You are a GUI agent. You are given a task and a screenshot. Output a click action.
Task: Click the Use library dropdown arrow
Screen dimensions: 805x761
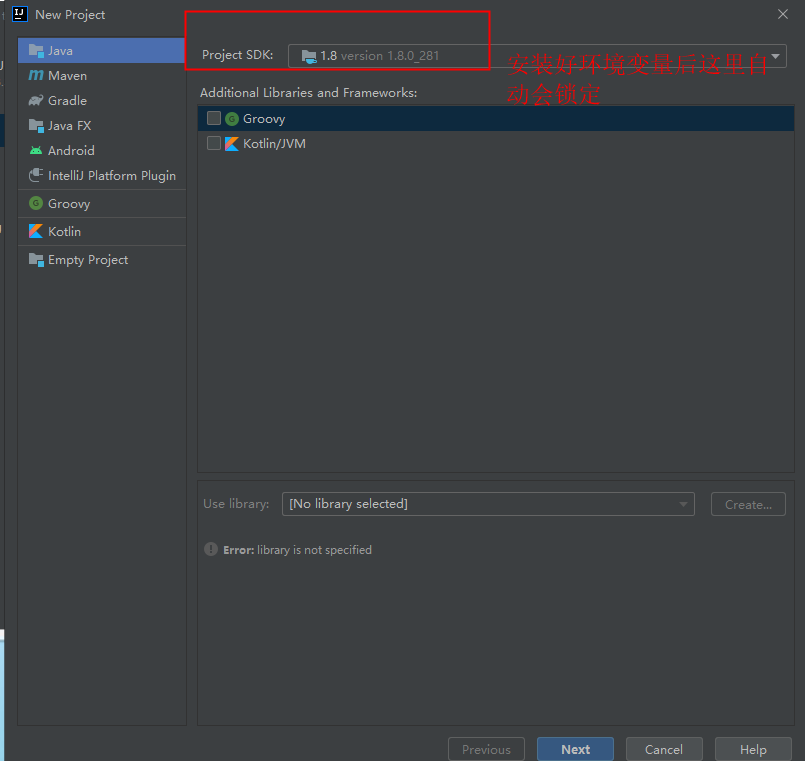click(683, 504)
